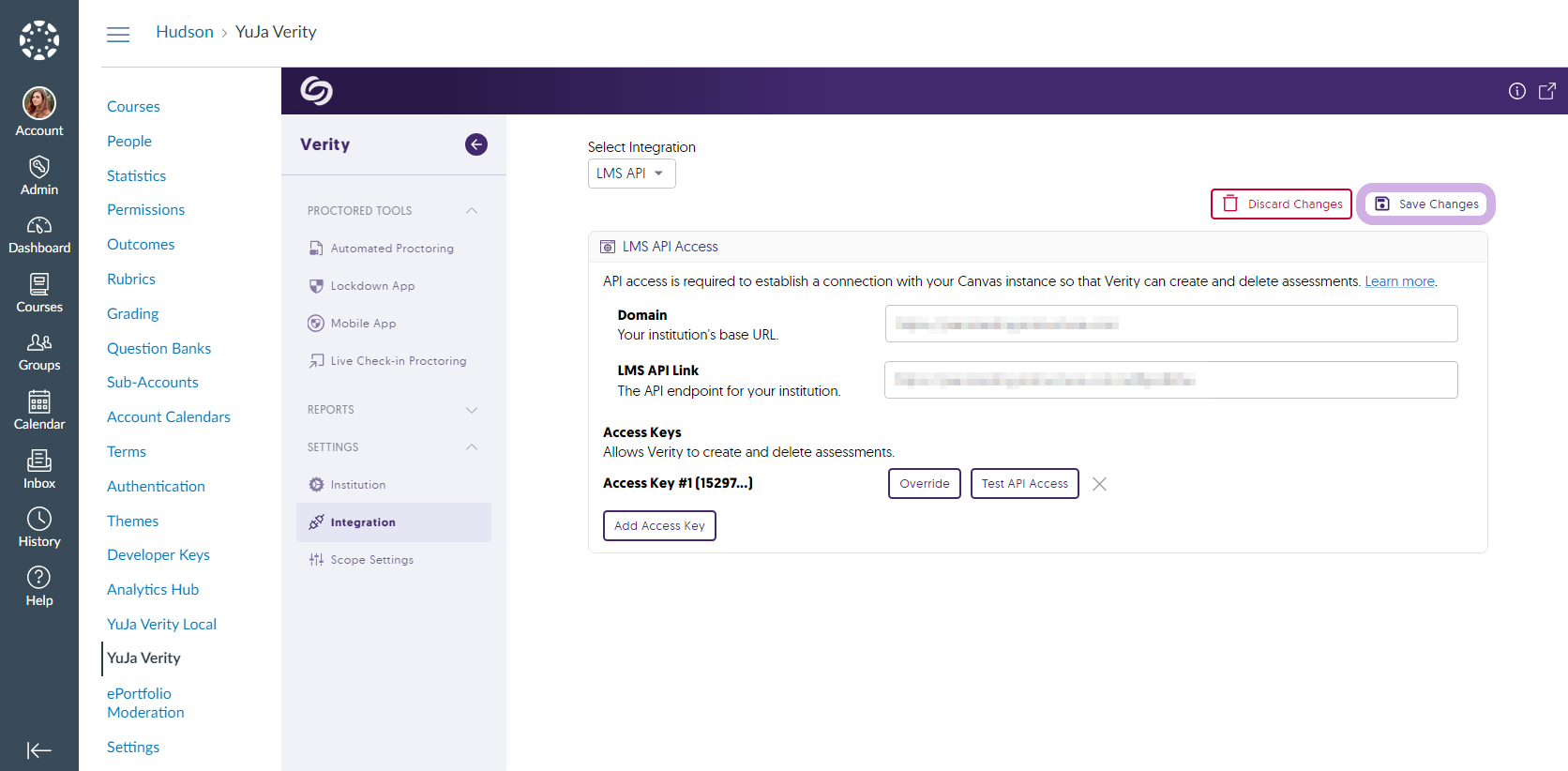Open Sub-Accounts page
The width and height of the screenshot is (1568, 771).
point(153,383)
